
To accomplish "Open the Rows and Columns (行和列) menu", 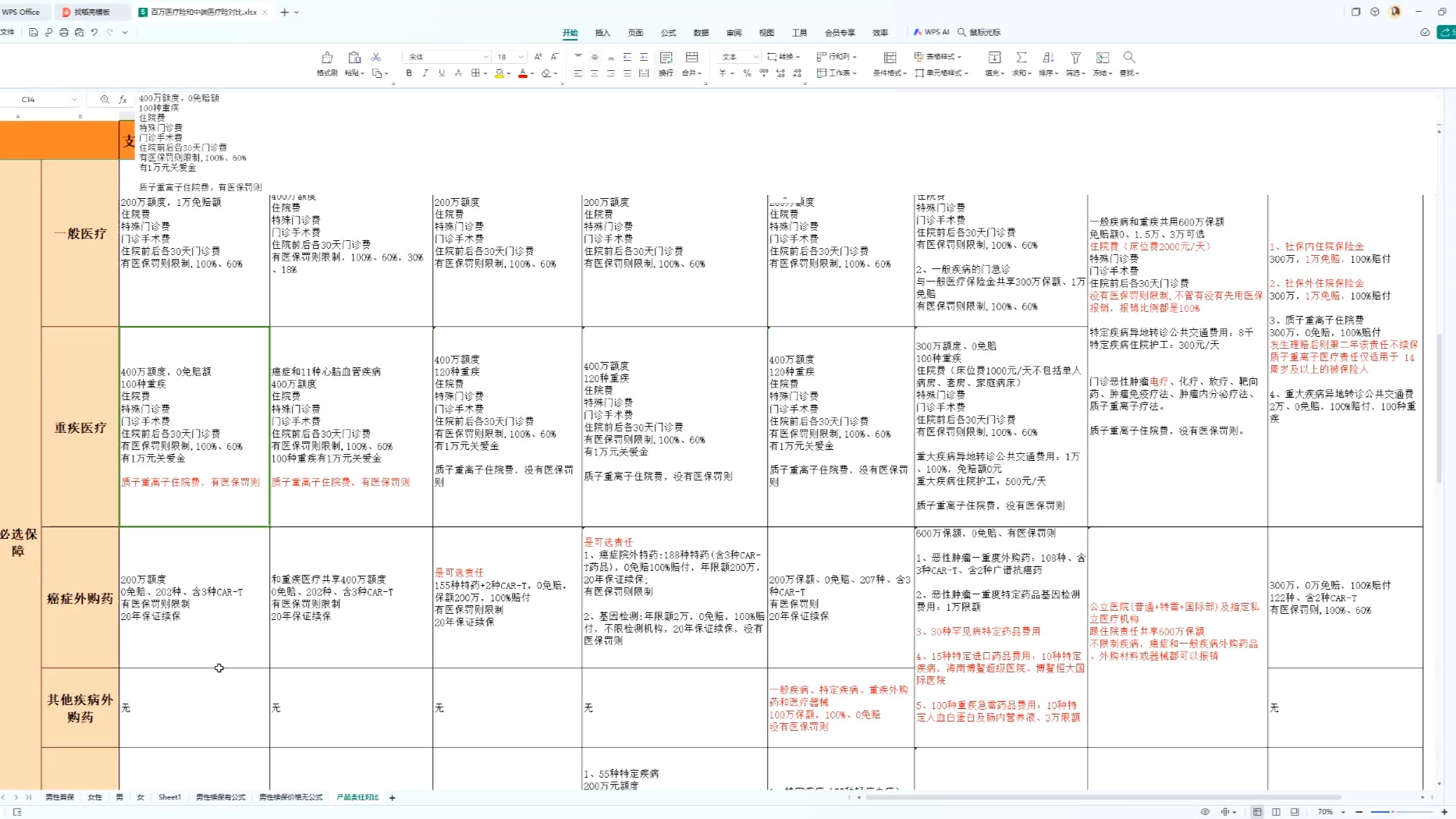I will [x=836, y=57].
